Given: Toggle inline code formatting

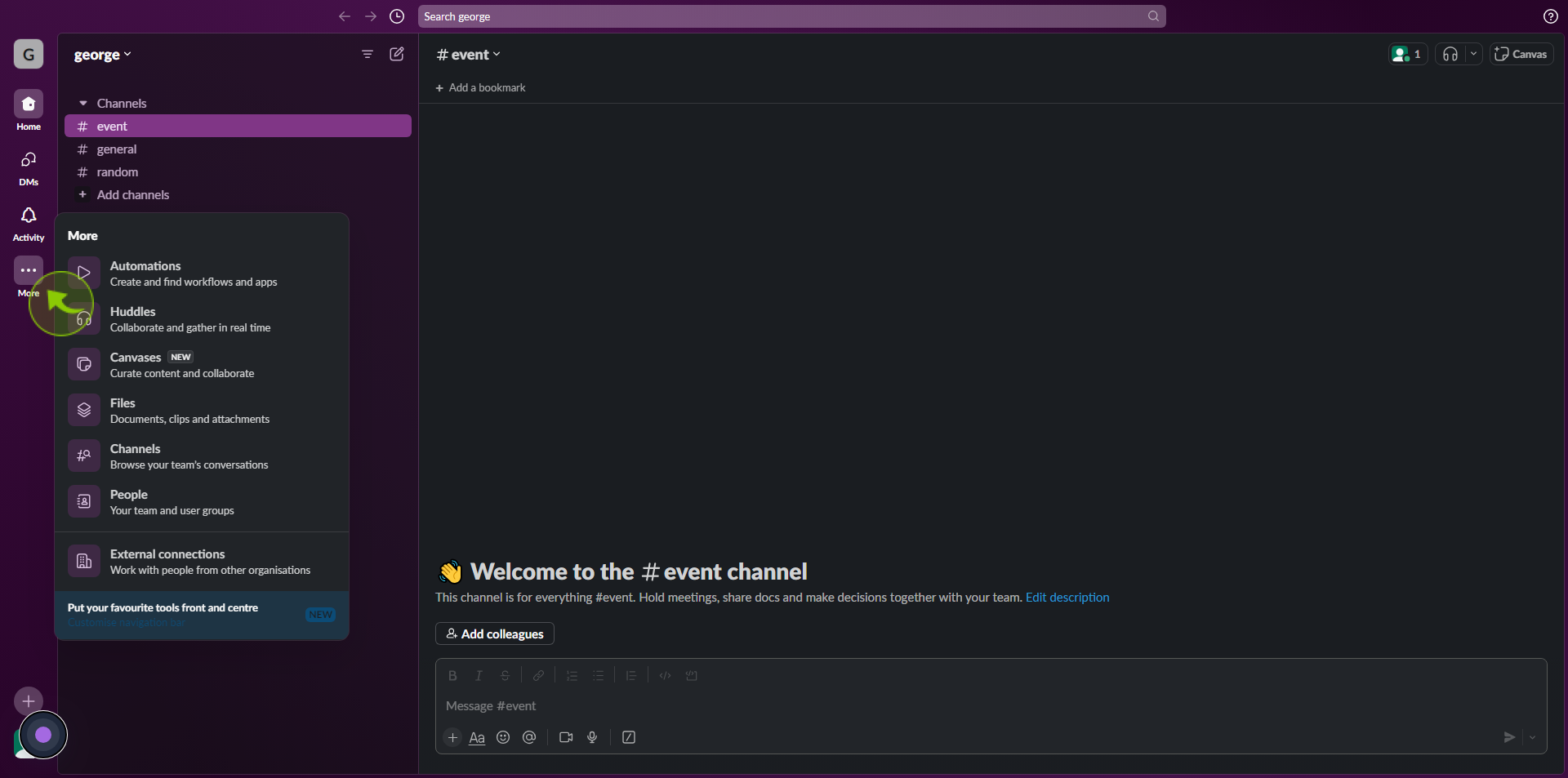Looking at the screenshot, I should coord(665,675).
